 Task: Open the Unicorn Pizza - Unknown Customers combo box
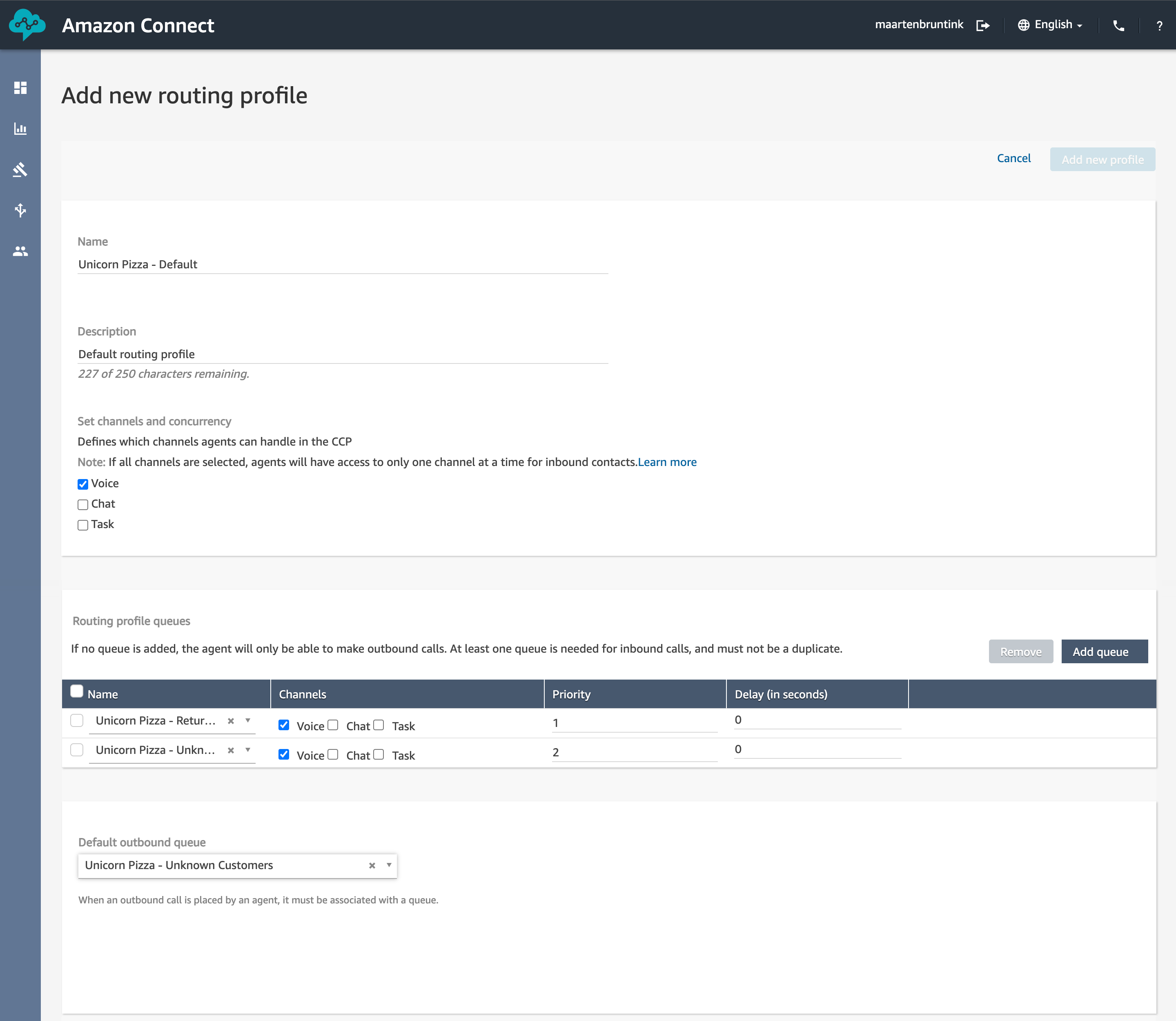click(237, 865)
